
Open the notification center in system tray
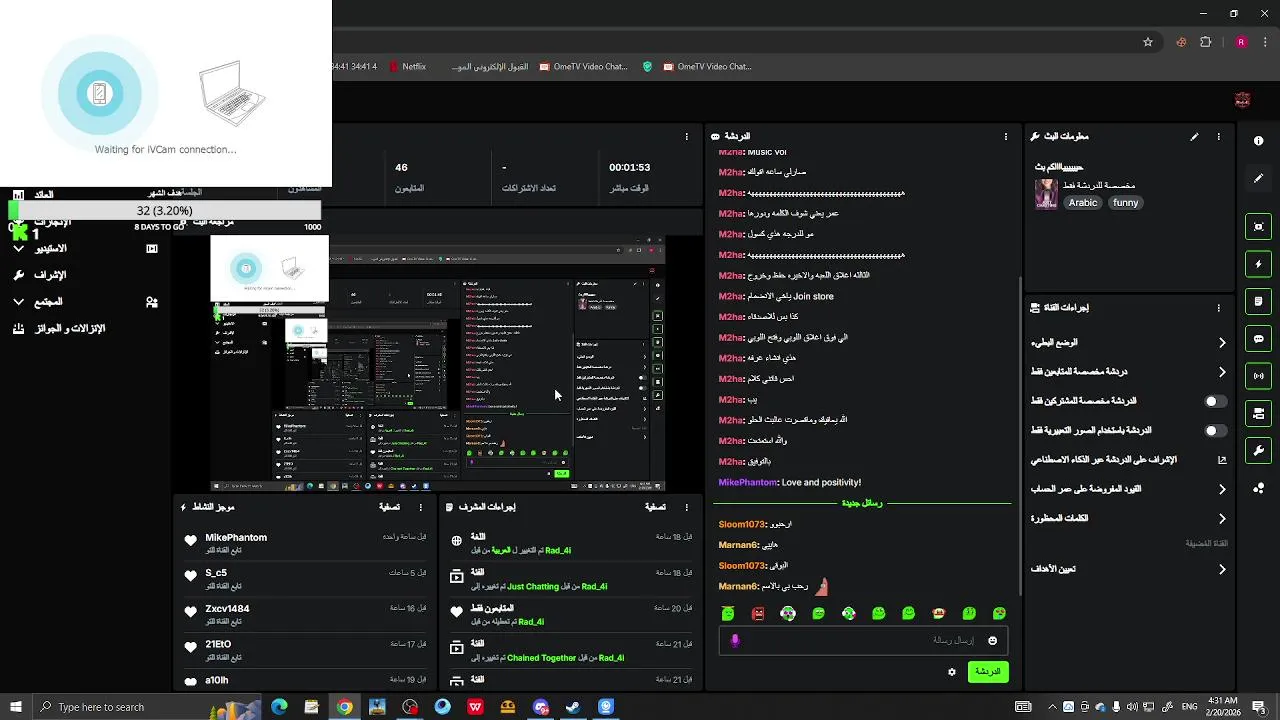click(1259, 707)
